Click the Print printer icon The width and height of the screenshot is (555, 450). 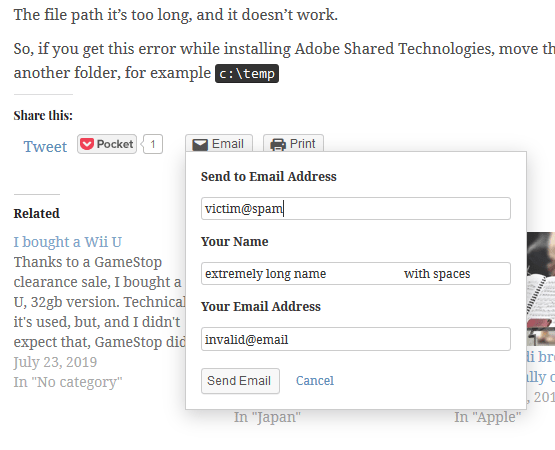[x=278, y=144]
